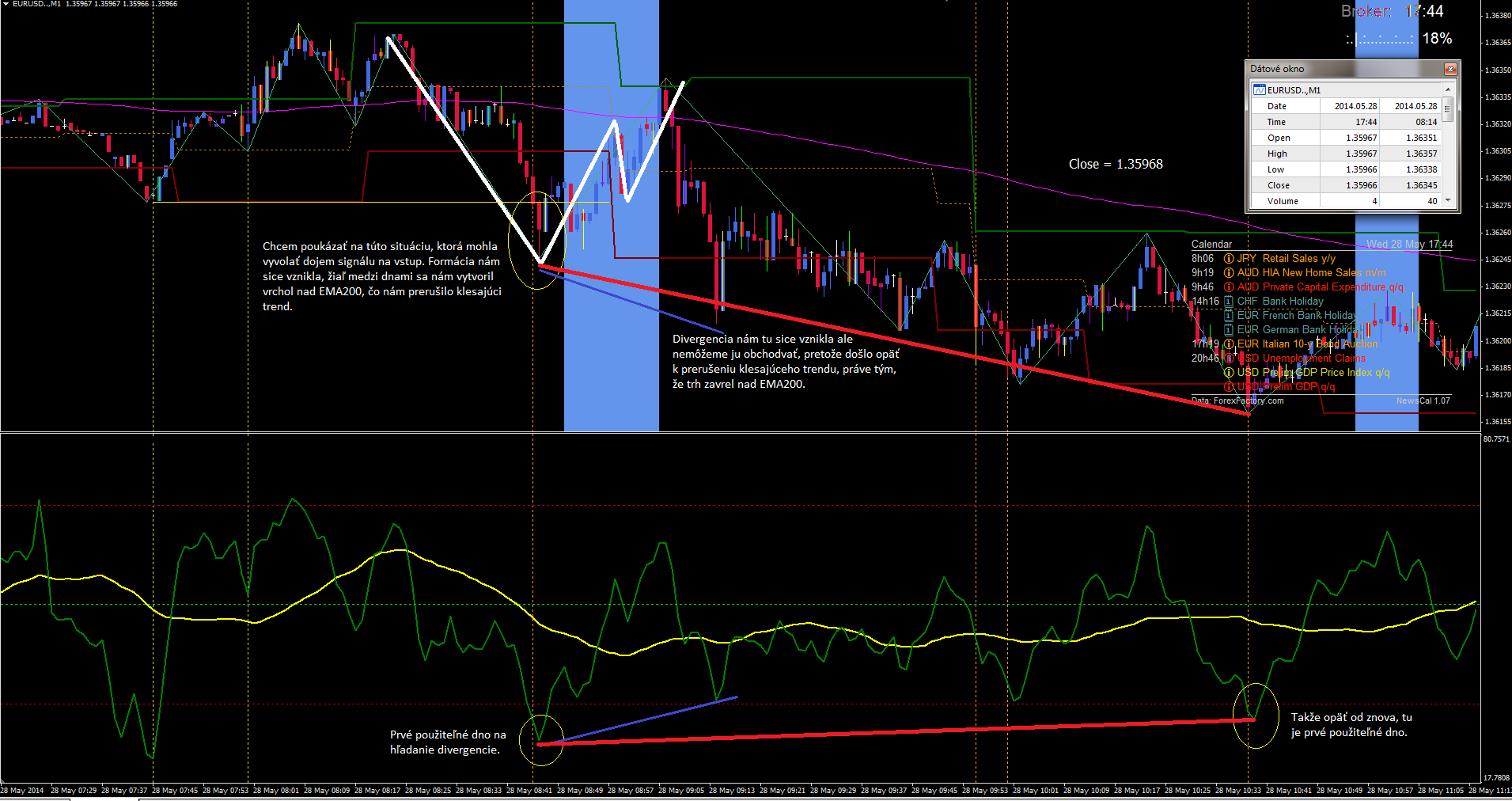Click the low value '1.36338' in data window
The image size is (1512, 801).
point(1421,169)
